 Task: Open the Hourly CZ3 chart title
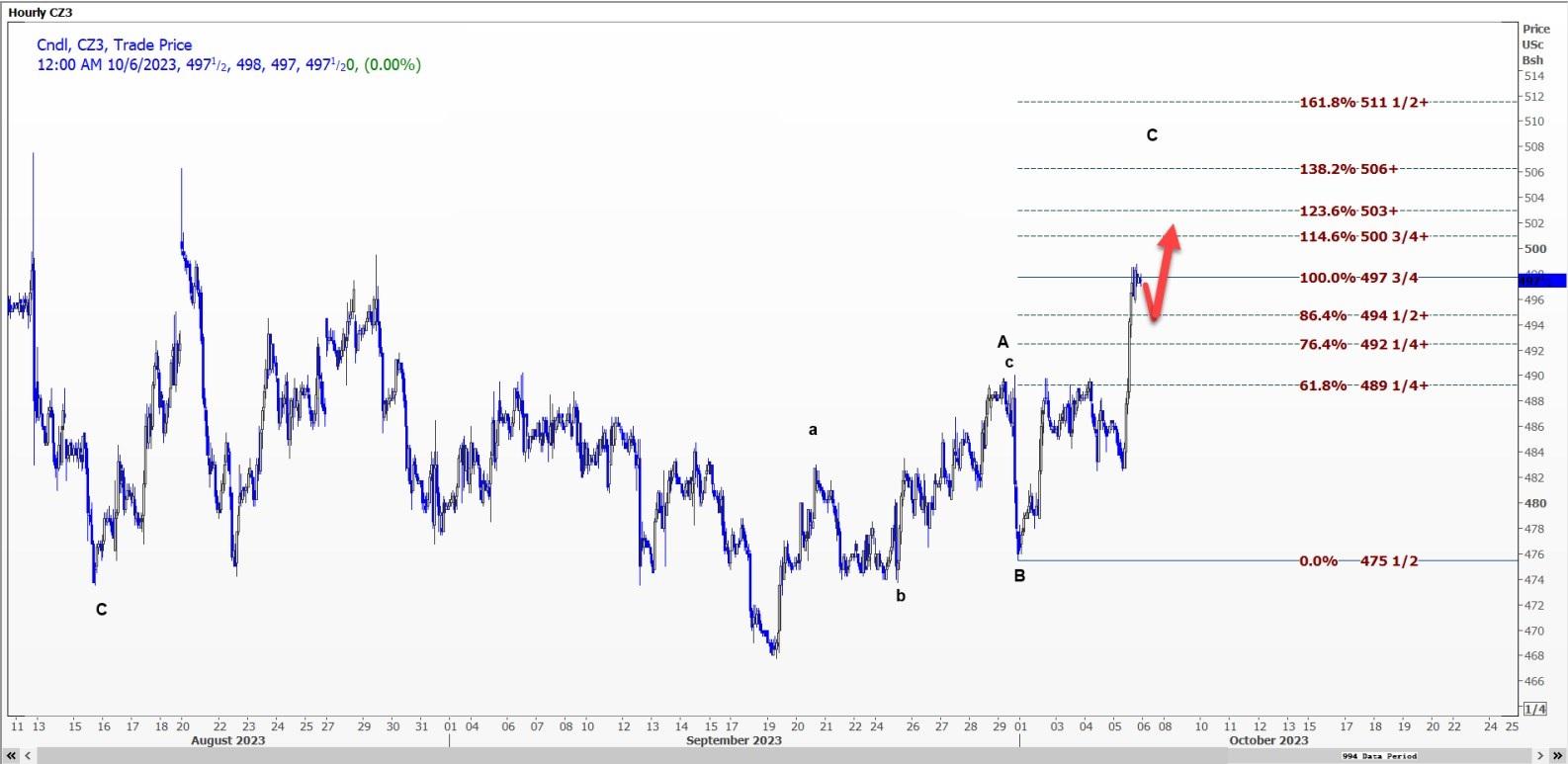41,12
